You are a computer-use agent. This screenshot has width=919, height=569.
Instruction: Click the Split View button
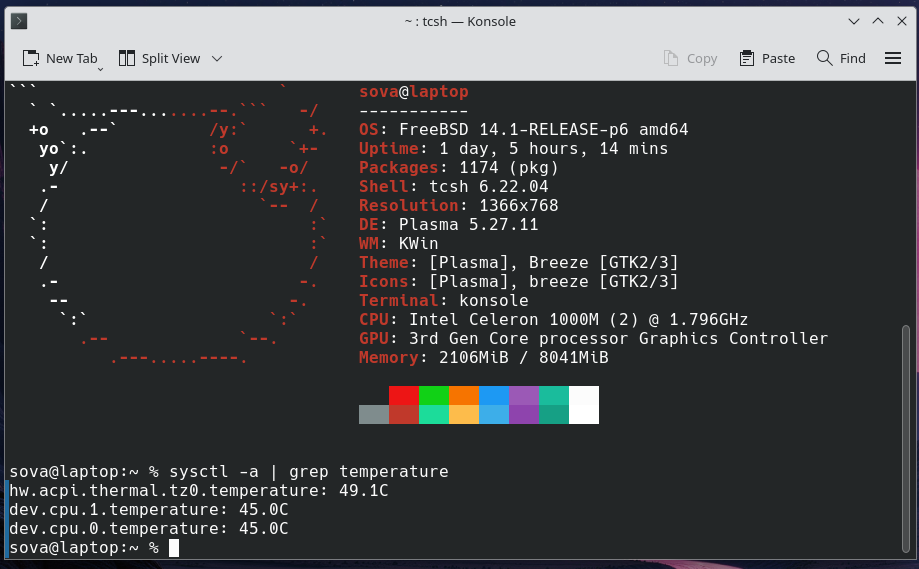tap(159, 59)
